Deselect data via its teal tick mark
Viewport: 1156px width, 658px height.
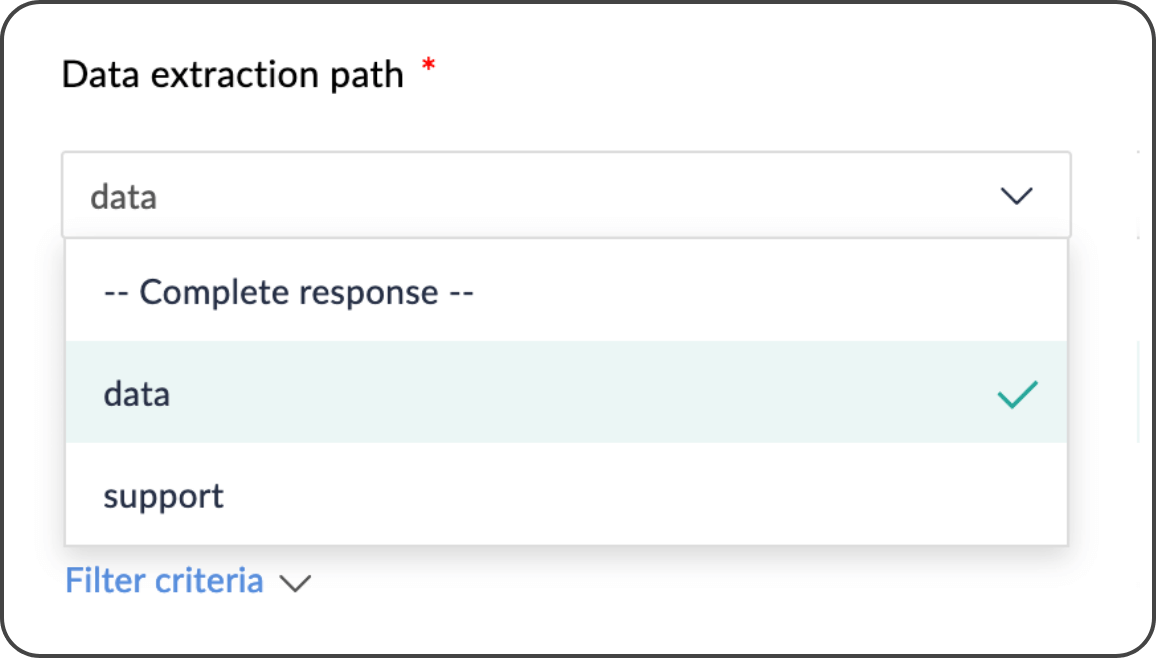tap(1017, 395)
